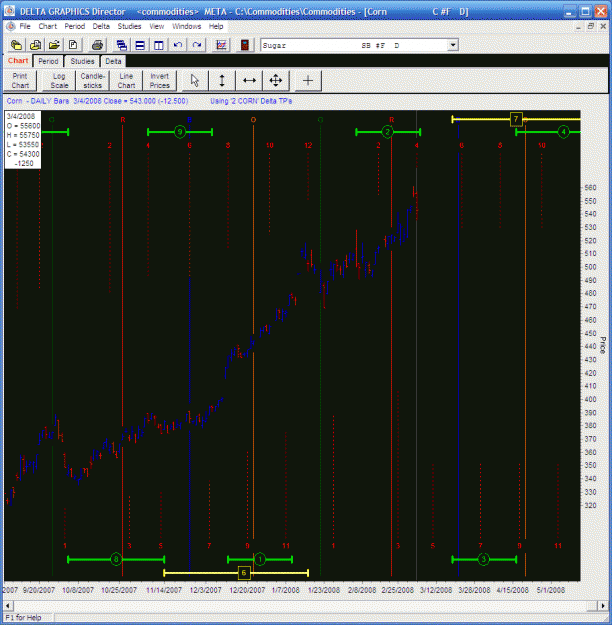Click the green circled 1 cycle marker
Screen dimensions: 612x625
[x=260, y=559]
